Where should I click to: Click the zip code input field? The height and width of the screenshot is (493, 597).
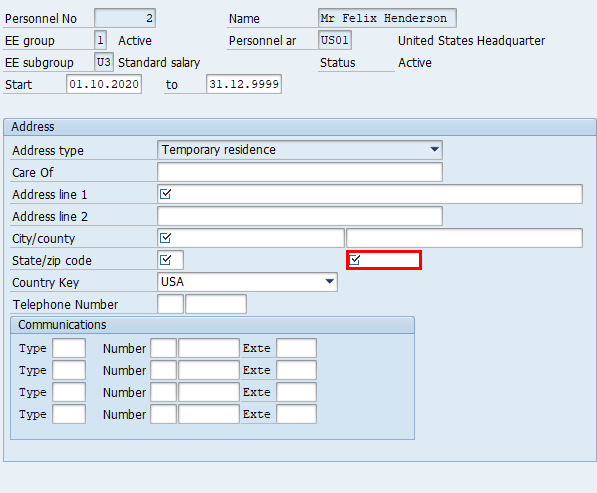click(384, 260)
